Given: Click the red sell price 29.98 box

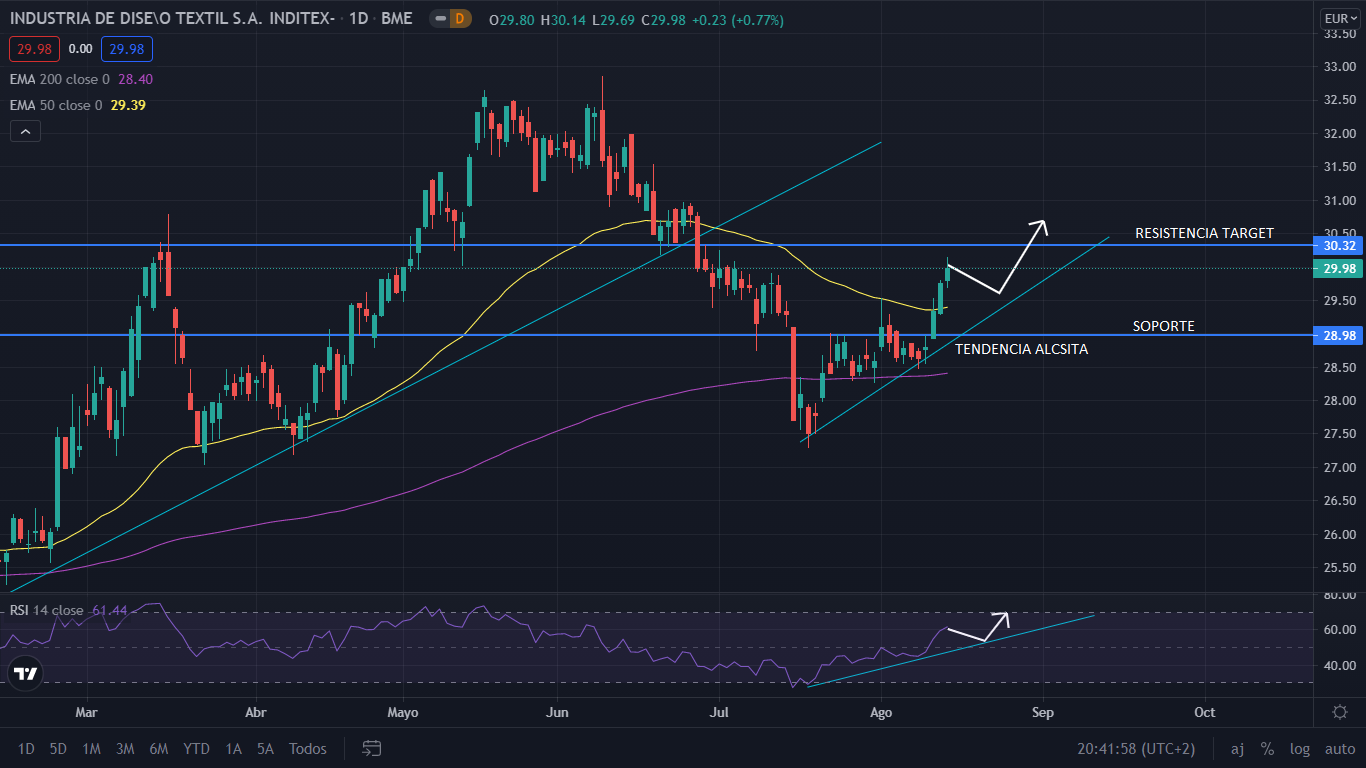Looking at the screenshot, I should (33, 47).
